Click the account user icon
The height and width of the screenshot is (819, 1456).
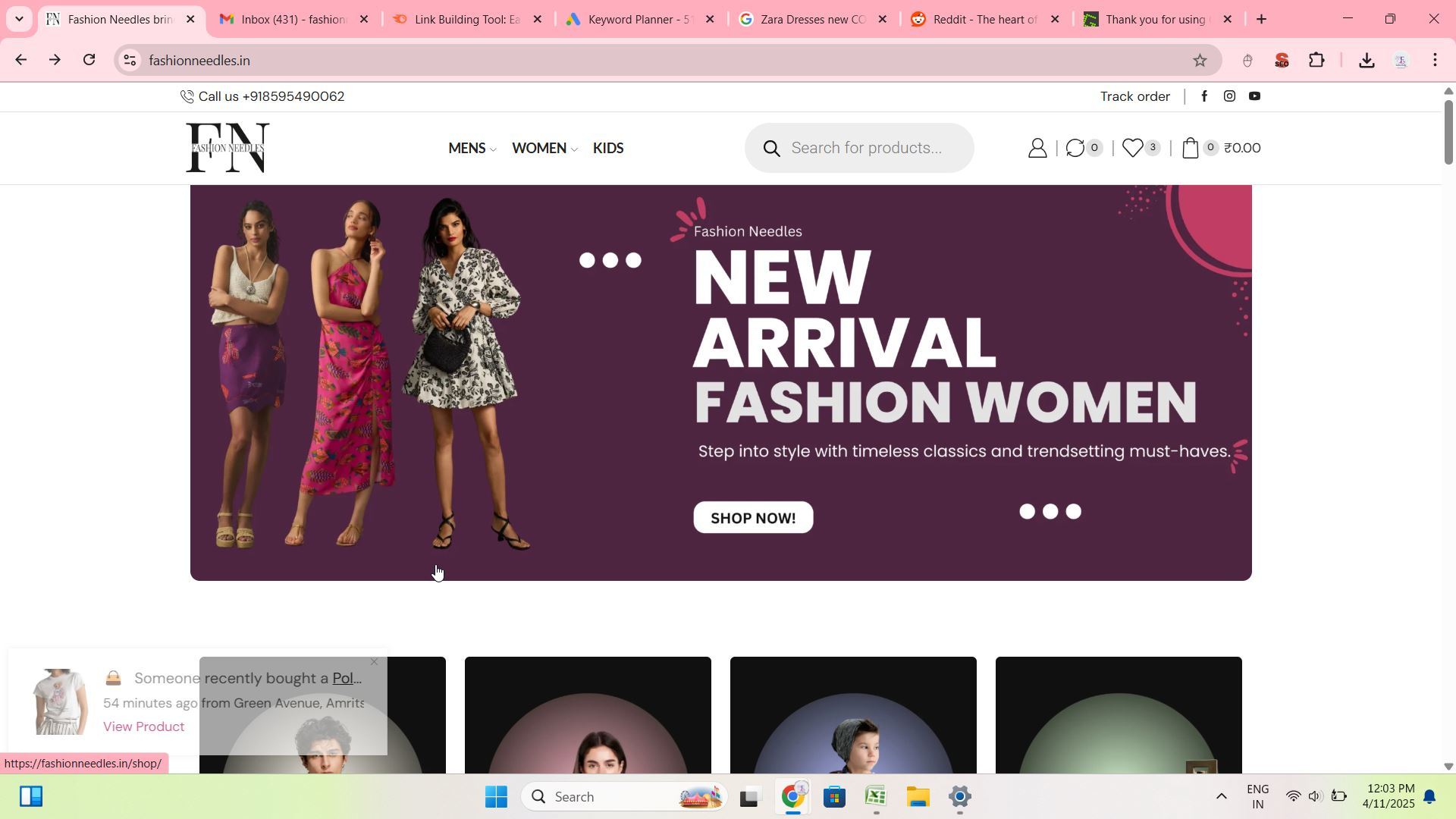point(1037,148)
